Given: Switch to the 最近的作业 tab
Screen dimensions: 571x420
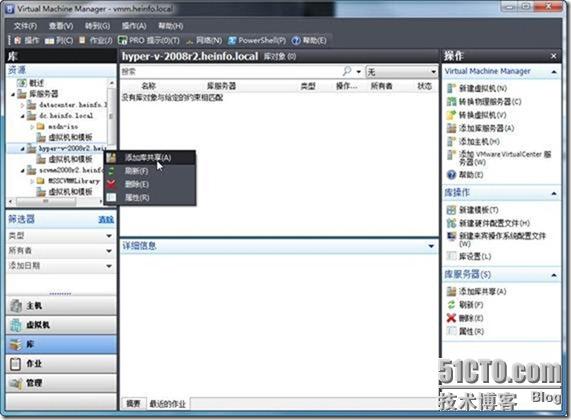Looking at the screenshot, I should point(168,404).
